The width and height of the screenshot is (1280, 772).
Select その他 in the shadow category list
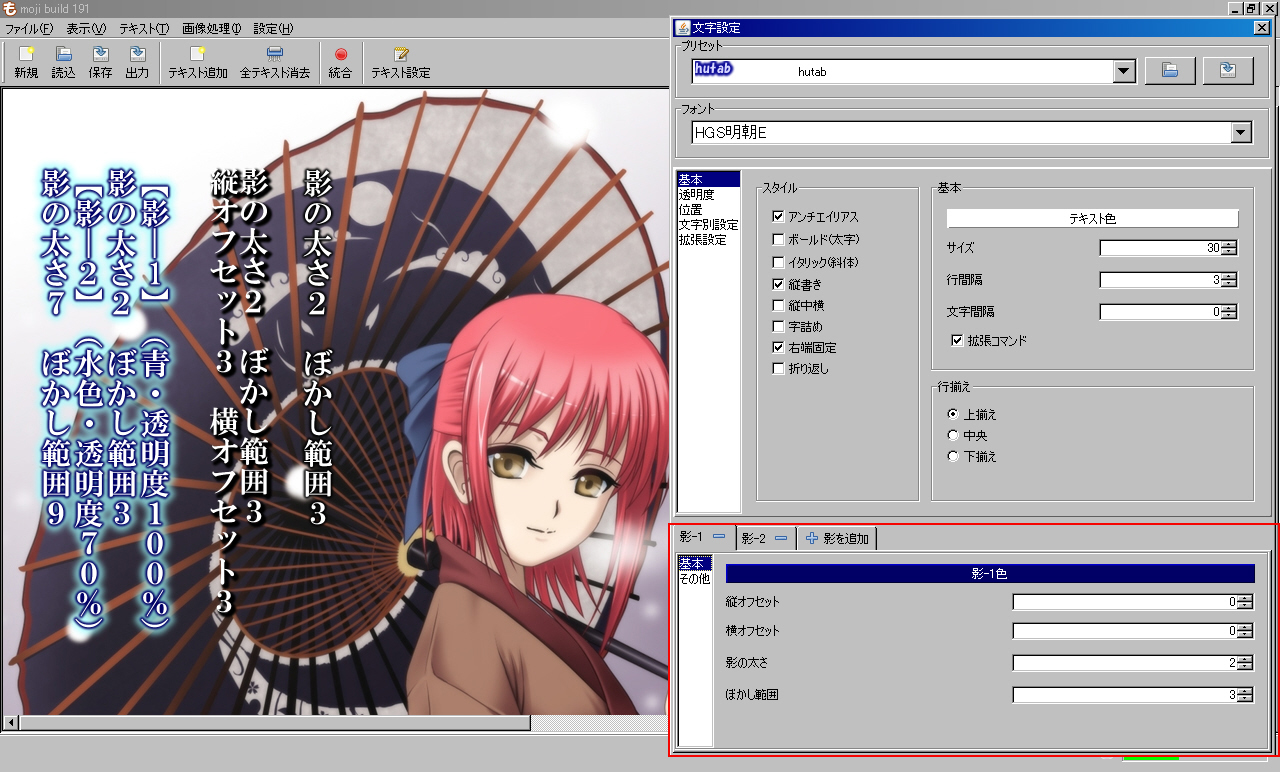tap(695, 578)
